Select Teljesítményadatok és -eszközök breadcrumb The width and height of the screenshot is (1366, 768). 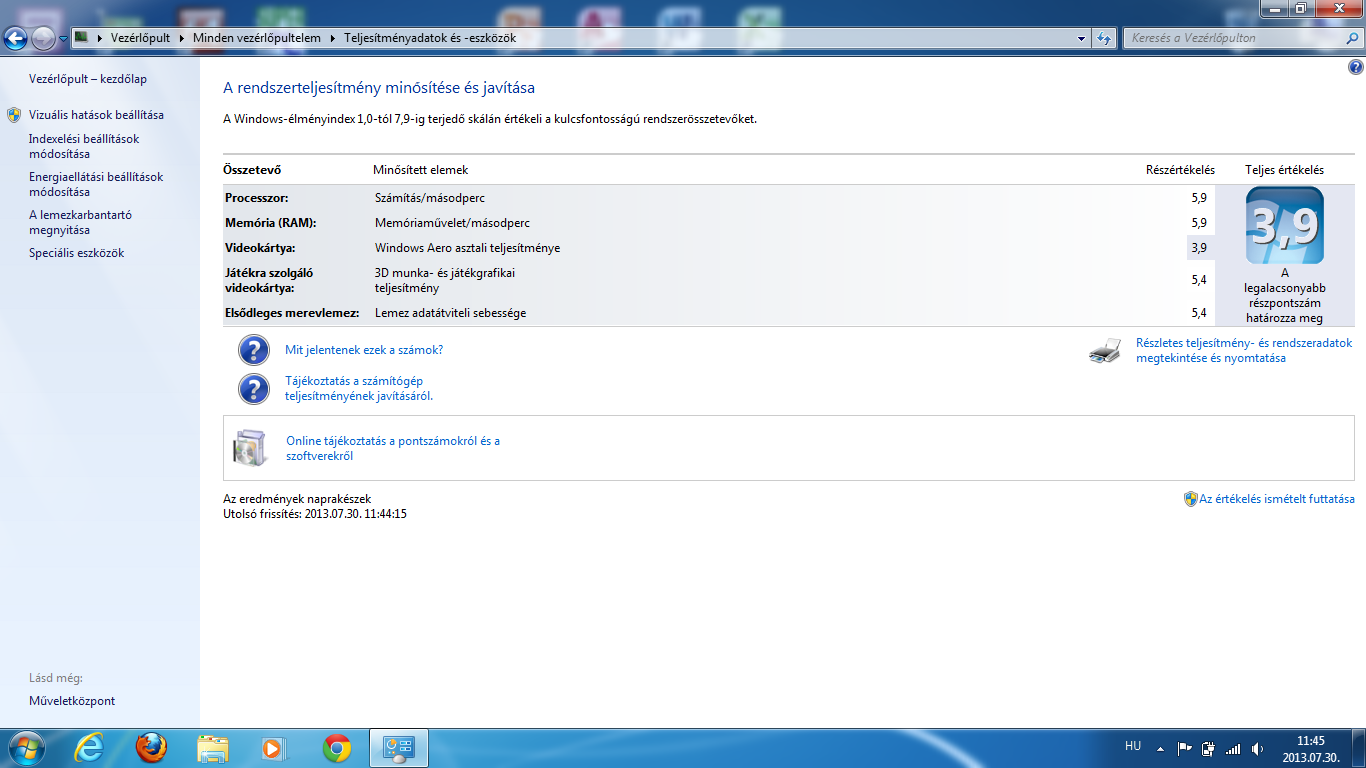click(431, 38)
